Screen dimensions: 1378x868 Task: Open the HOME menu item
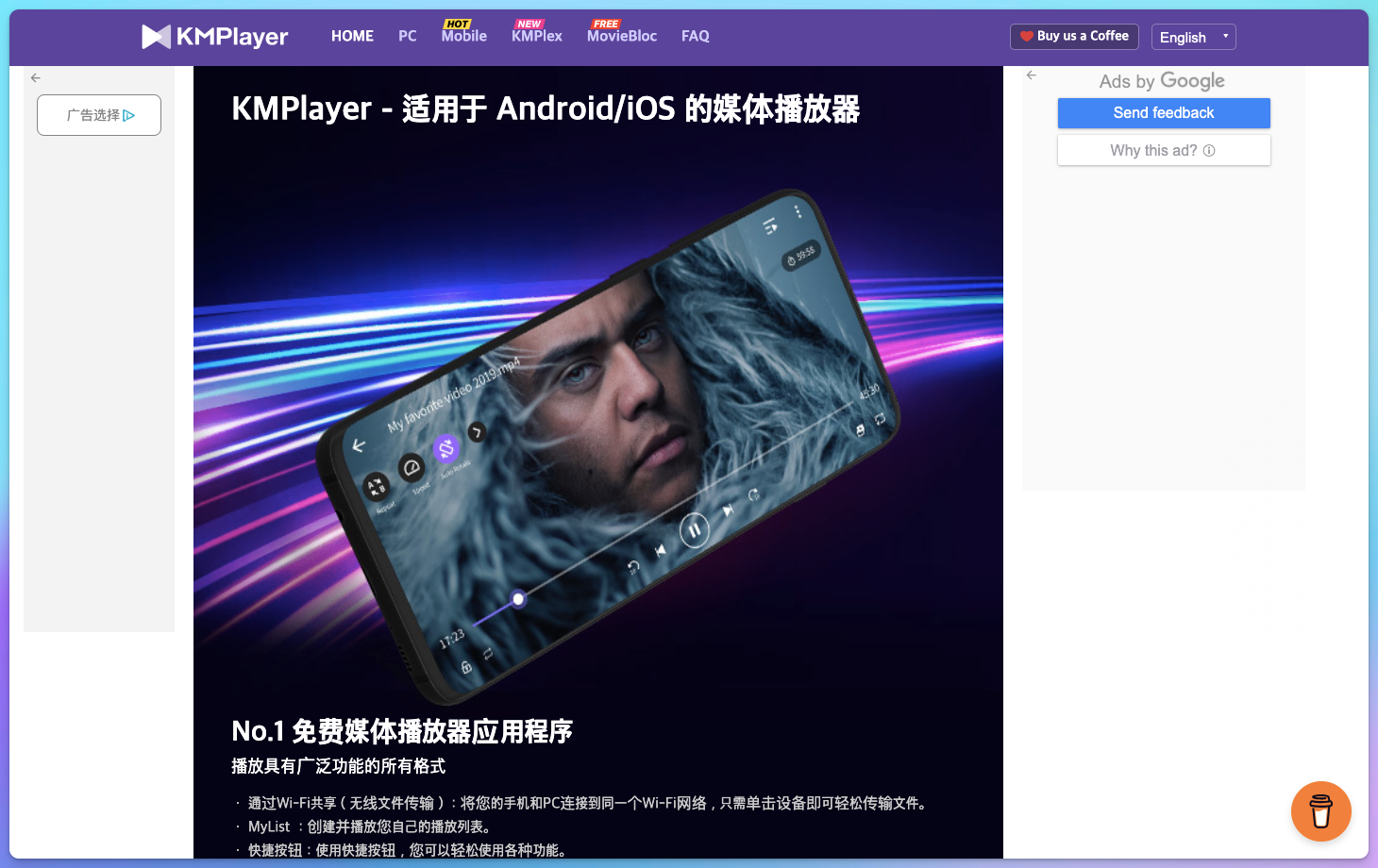point(352,36)
